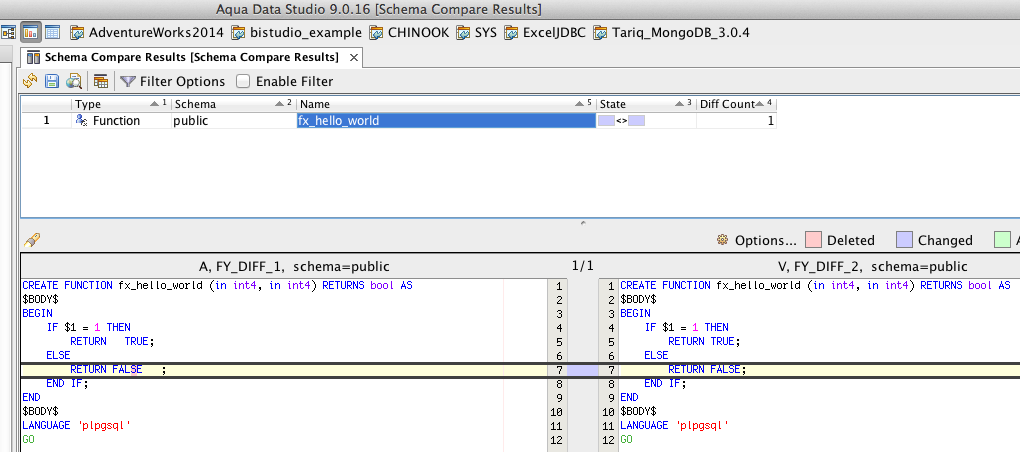Click the right pane header V, FY_DIFF_2
The width and height of the screenshot is (1020, 452).
coord(872,267)
